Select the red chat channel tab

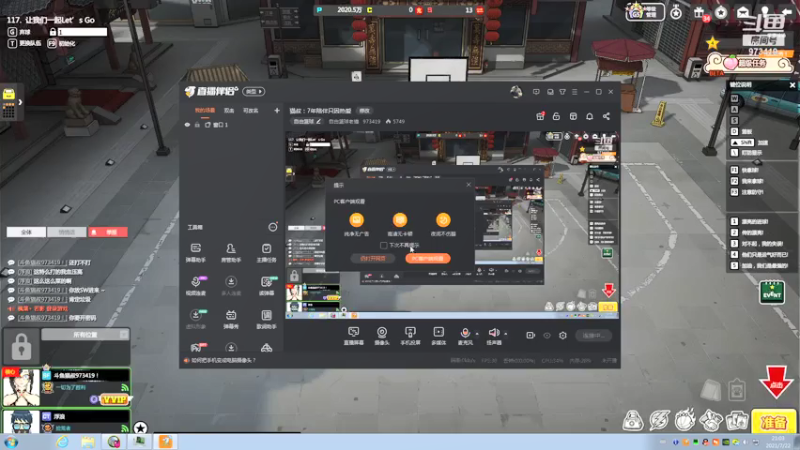coord(108,232)
